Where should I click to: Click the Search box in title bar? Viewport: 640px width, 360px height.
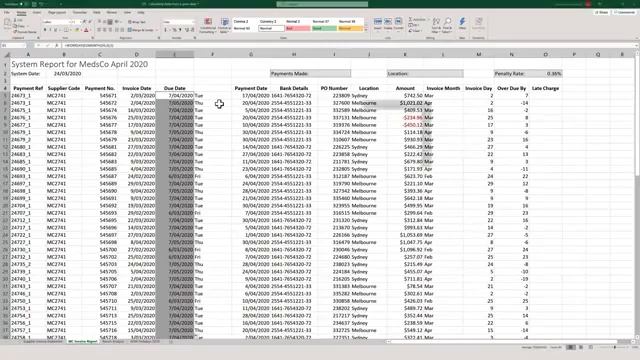pos(322,4)
